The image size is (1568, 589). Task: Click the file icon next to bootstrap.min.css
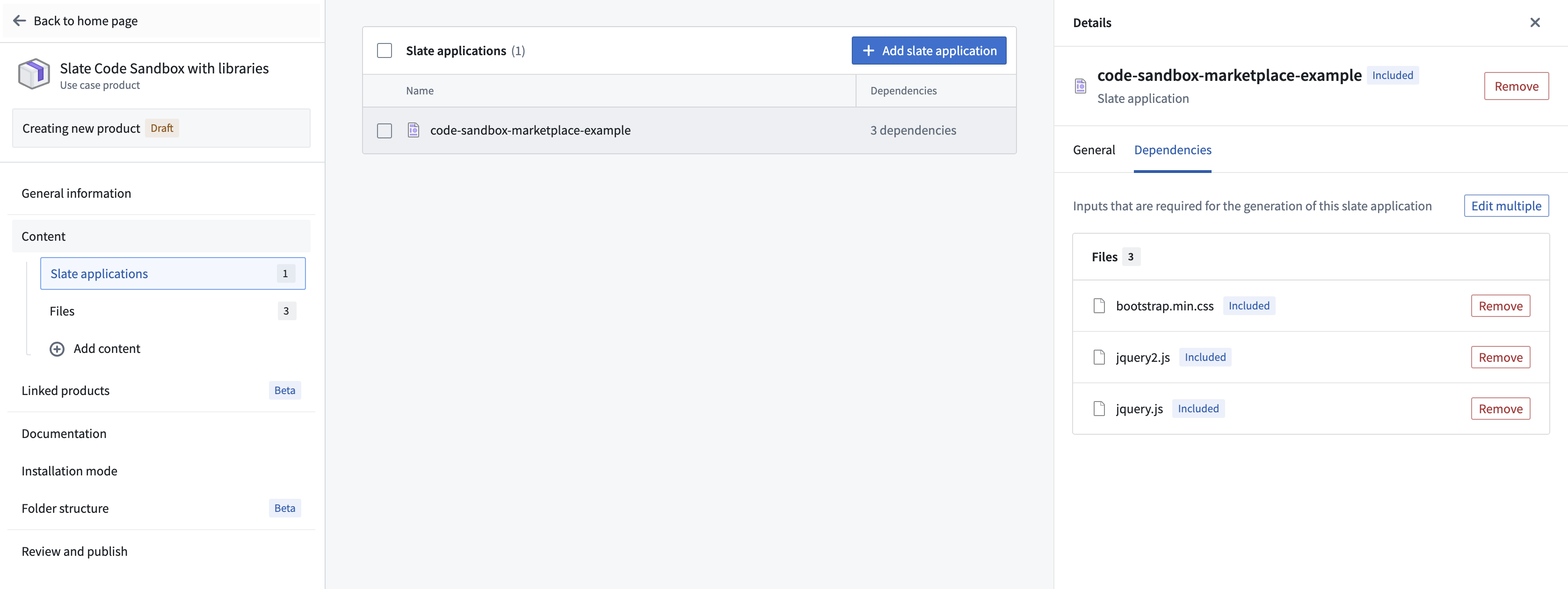pyautogui.click(x=1099, y=306)
